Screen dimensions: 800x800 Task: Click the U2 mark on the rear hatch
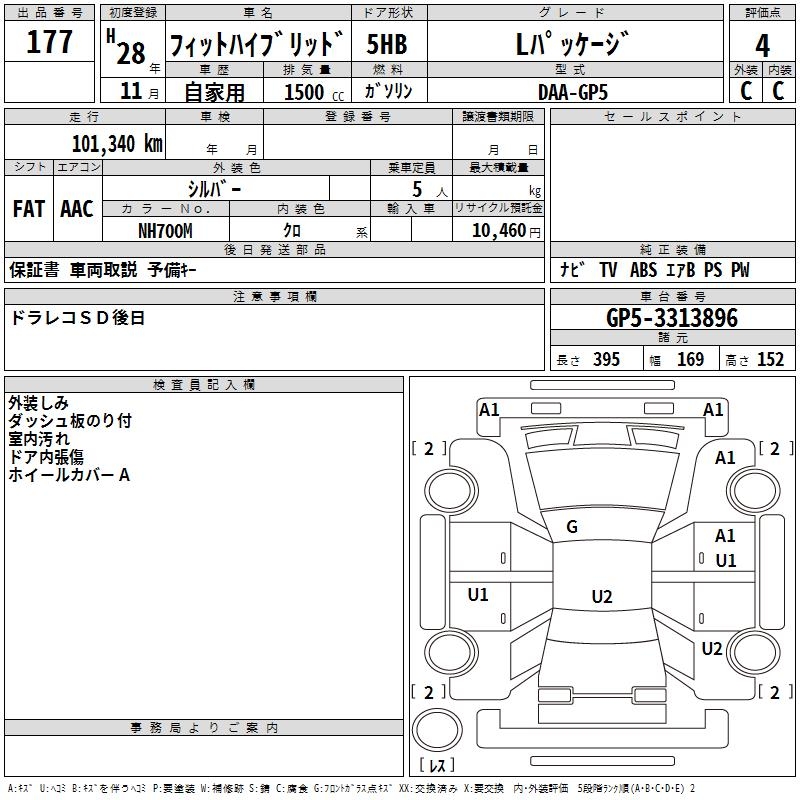click(x=601, y=597)
